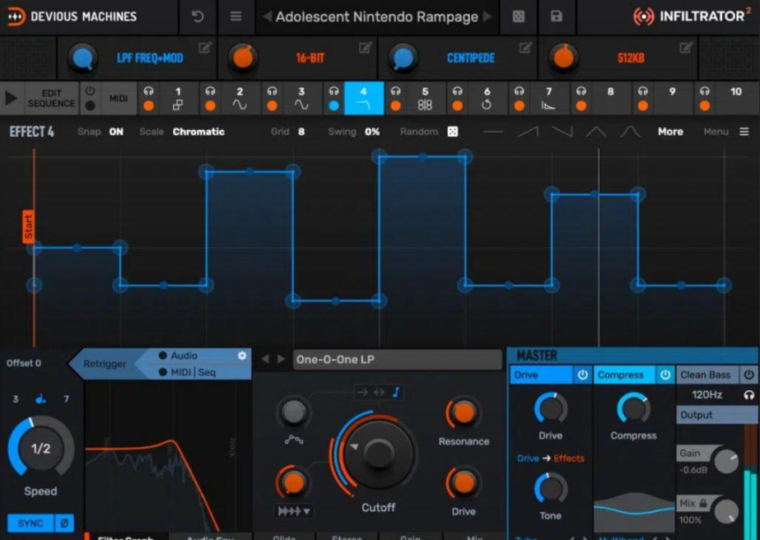Click the Clean Bass headphone listen icon
The height and width of the screenshot is (540, 760).
(x=749, y=395)
